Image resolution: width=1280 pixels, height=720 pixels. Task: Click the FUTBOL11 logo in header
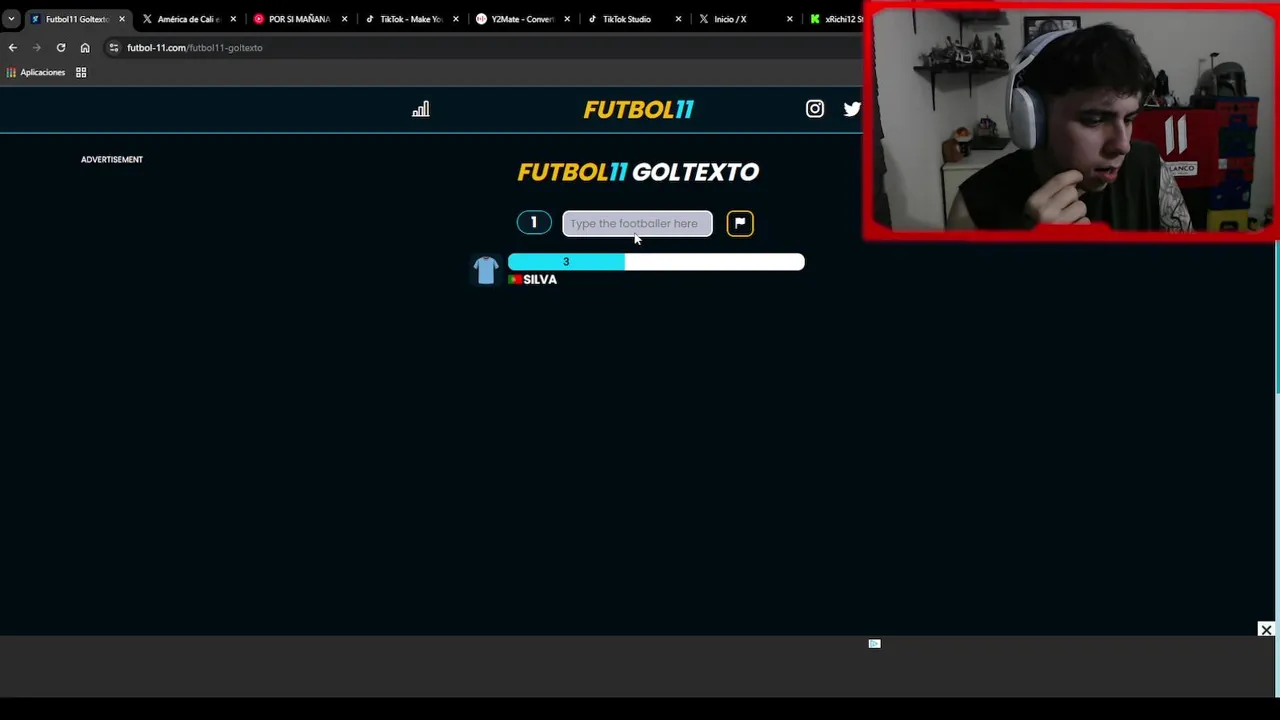638,109
